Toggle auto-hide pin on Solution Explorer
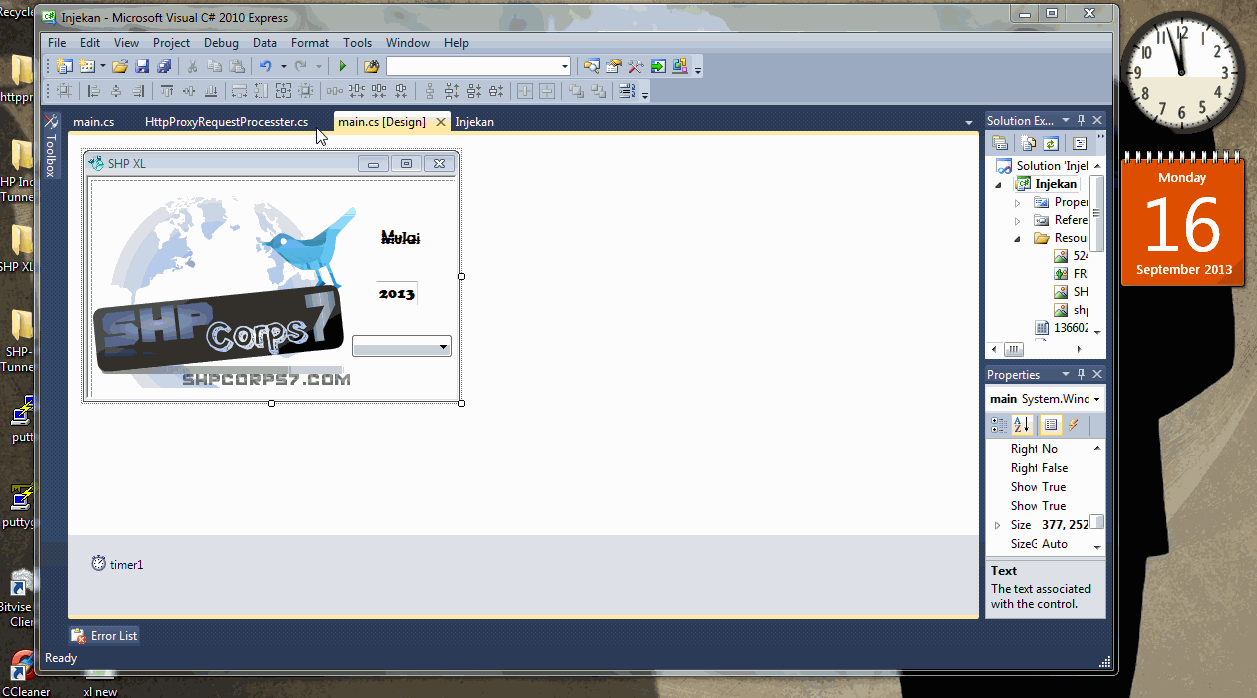 click(x=1081, y=121)
